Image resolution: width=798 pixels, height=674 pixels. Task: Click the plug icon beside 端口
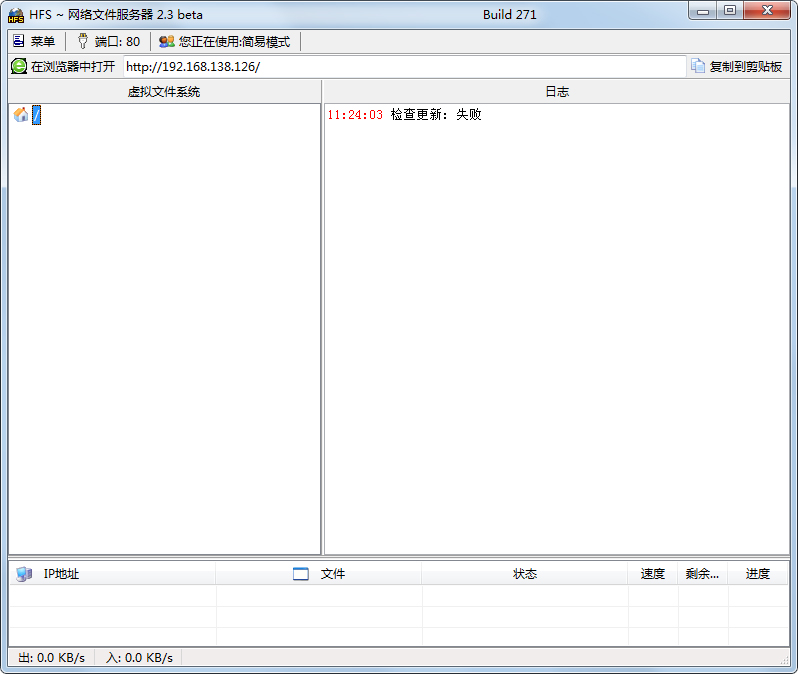(x=82, y=41)
